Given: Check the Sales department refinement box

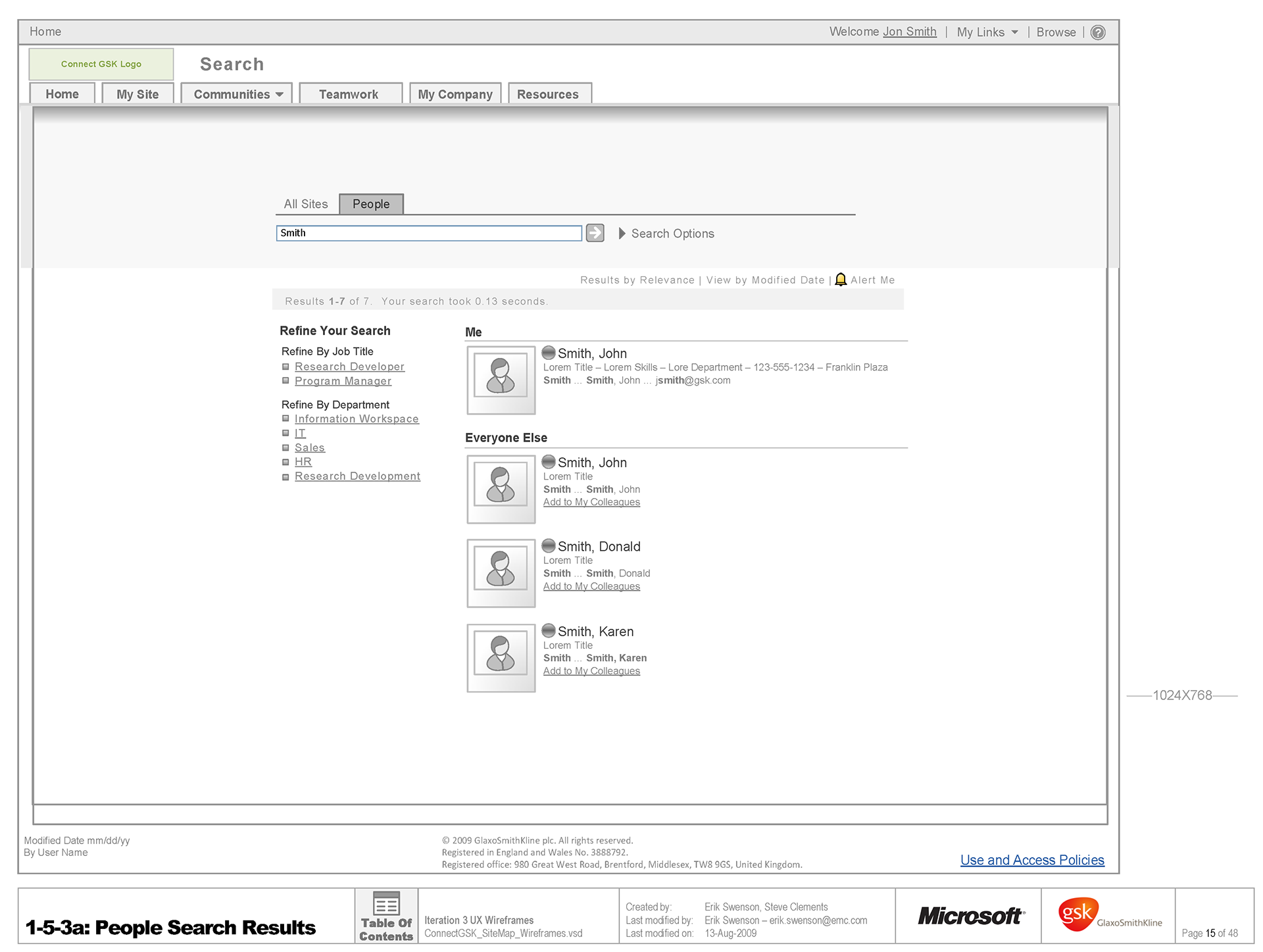Looking at the screenshot, I should 285,447.
